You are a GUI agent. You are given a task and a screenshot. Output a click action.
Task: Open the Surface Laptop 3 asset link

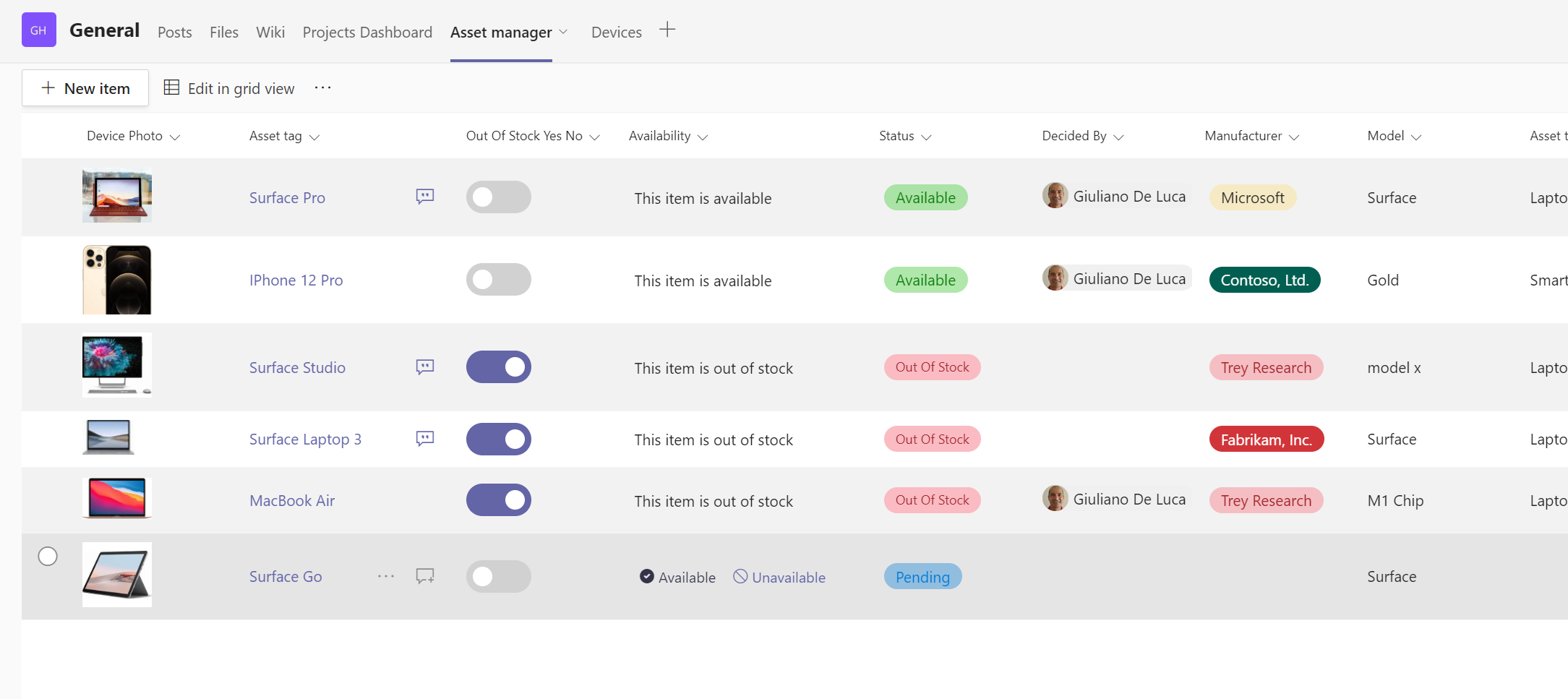[305, 439]
